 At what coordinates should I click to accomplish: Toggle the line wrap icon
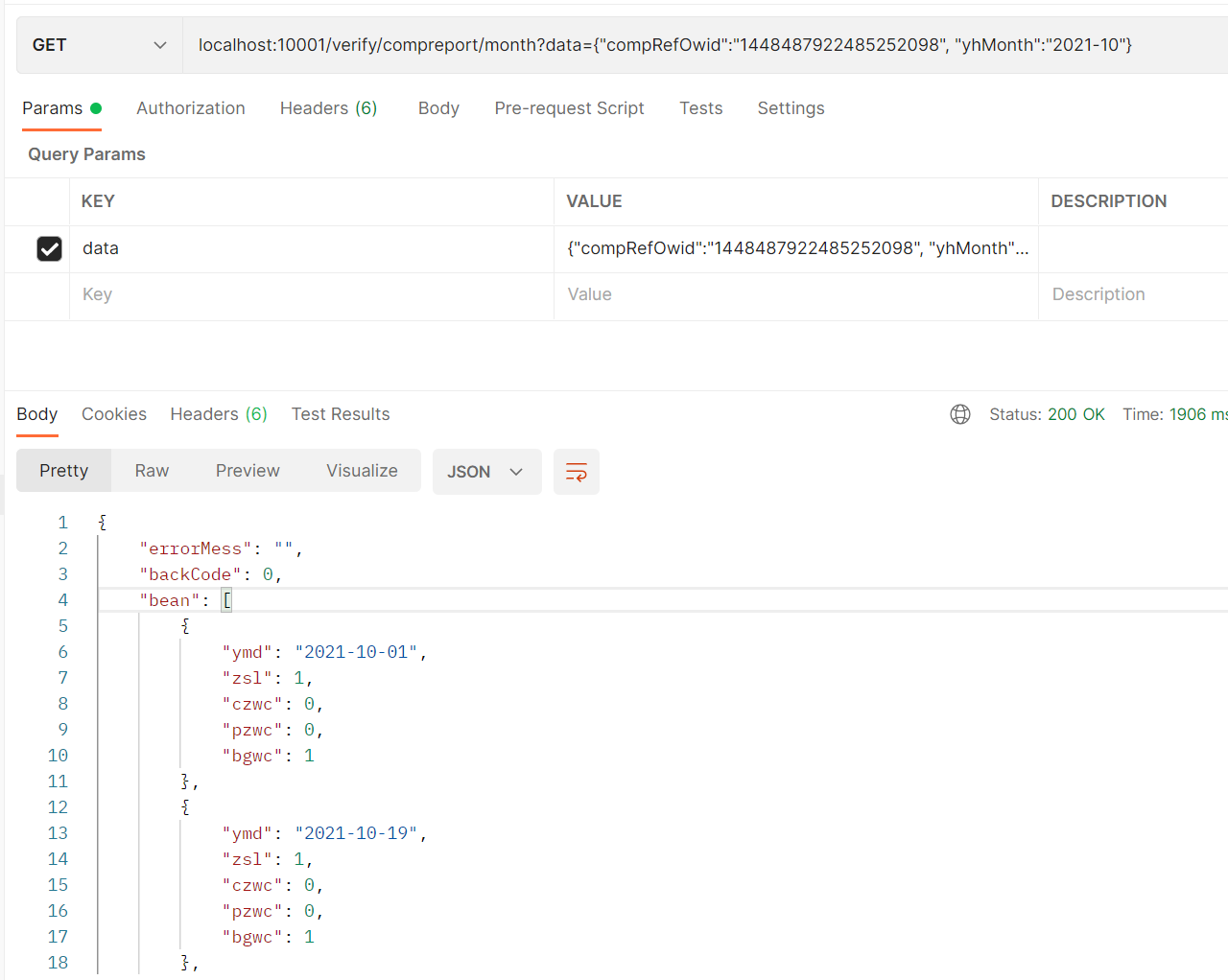577,472
